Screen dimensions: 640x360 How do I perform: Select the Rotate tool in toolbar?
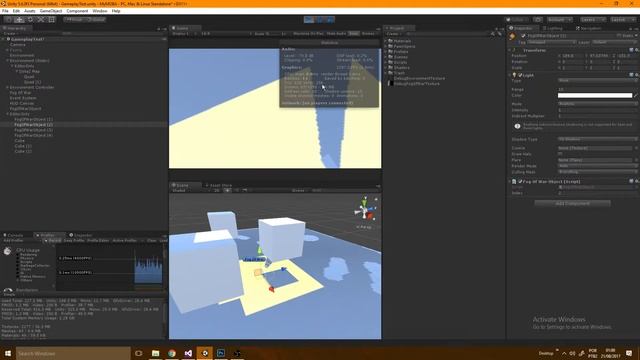(30, 19)
